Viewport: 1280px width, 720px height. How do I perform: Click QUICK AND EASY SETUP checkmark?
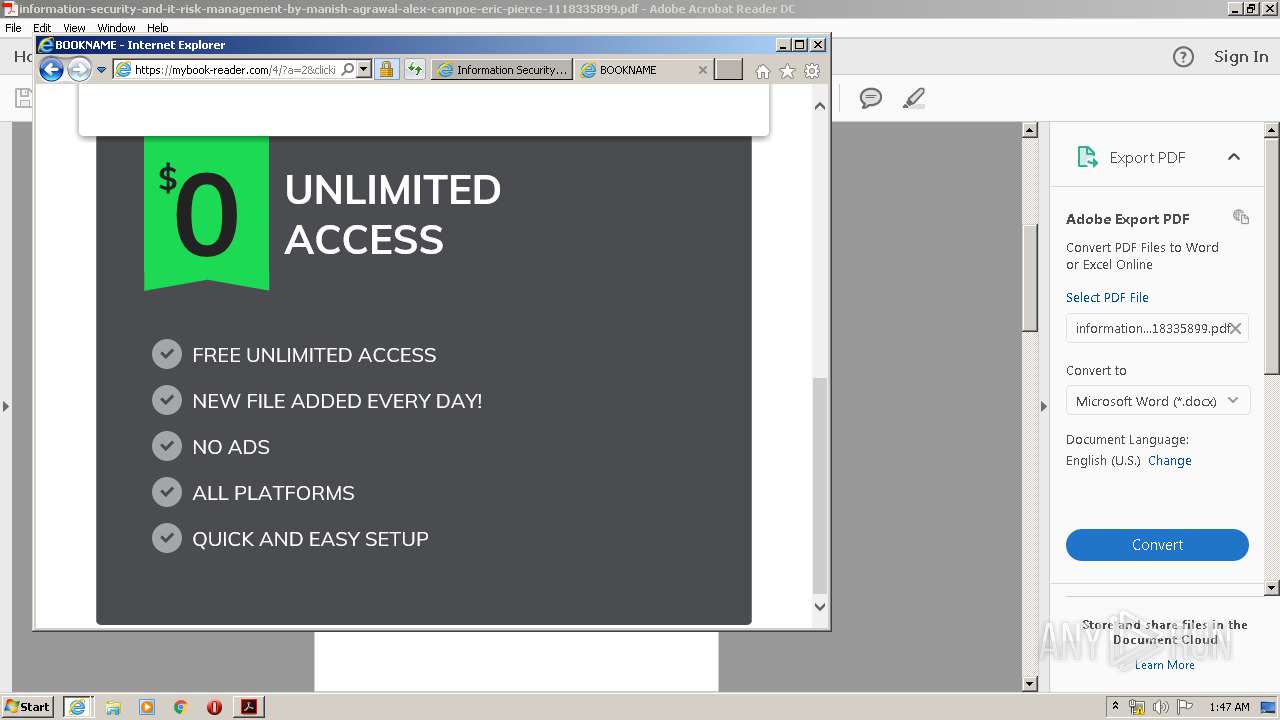(x=166, y=538)
